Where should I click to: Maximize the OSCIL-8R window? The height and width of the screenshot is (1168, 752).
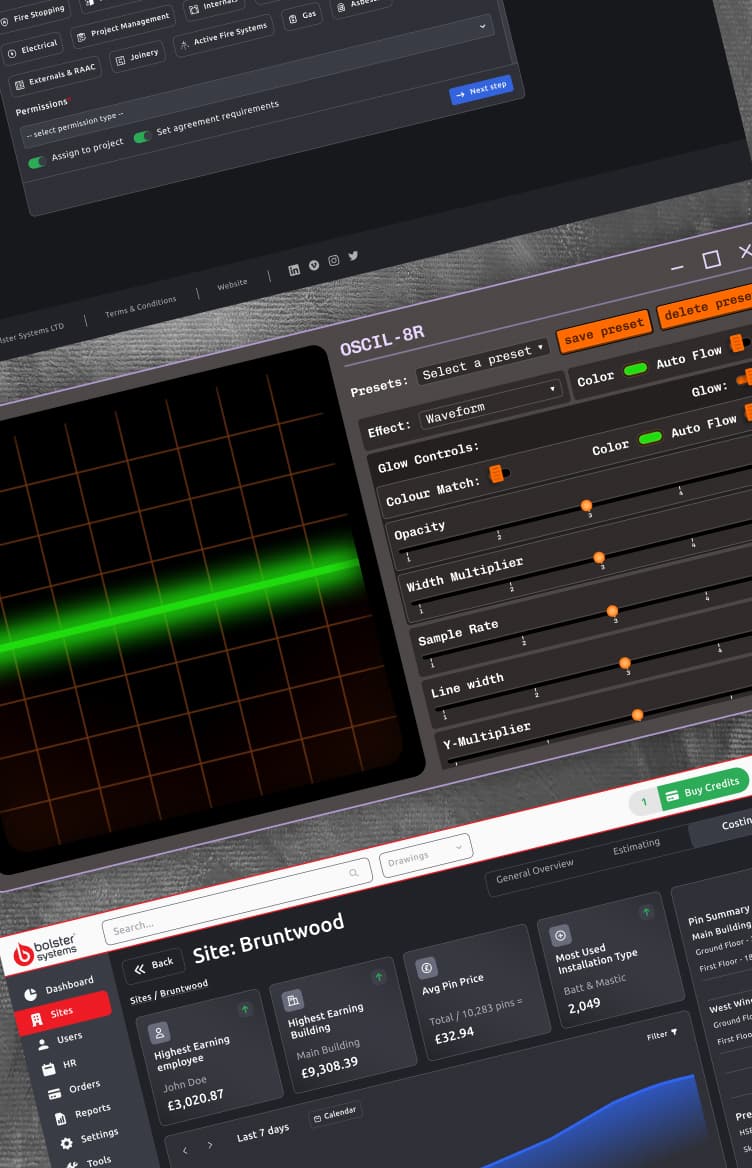click(x=712, y=258)
